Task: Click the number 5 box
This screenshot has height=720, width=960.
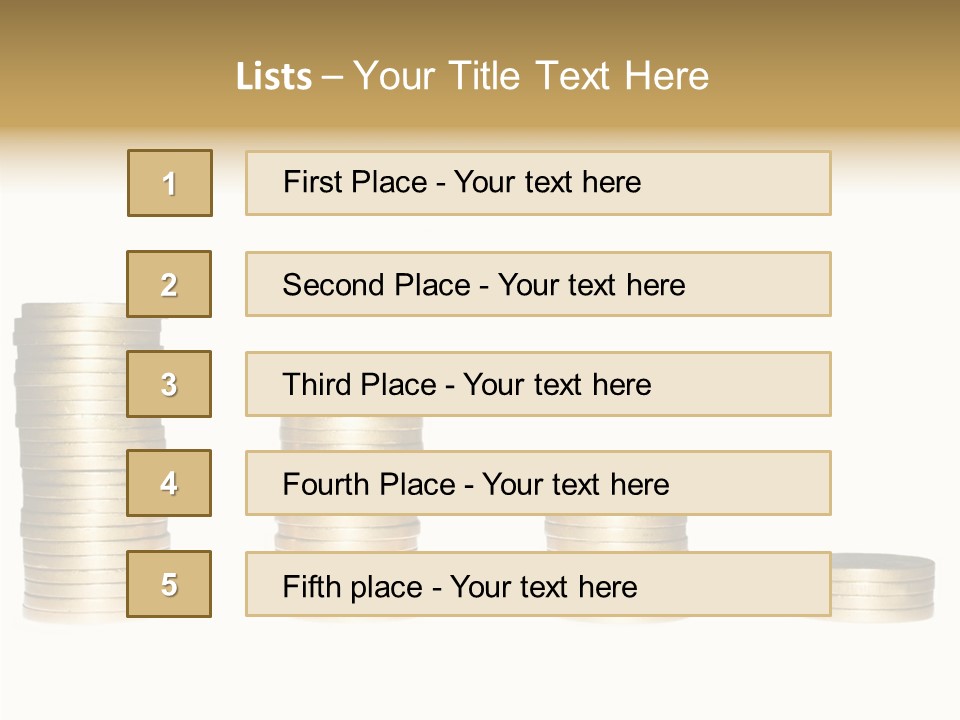Action: point(169,584)
